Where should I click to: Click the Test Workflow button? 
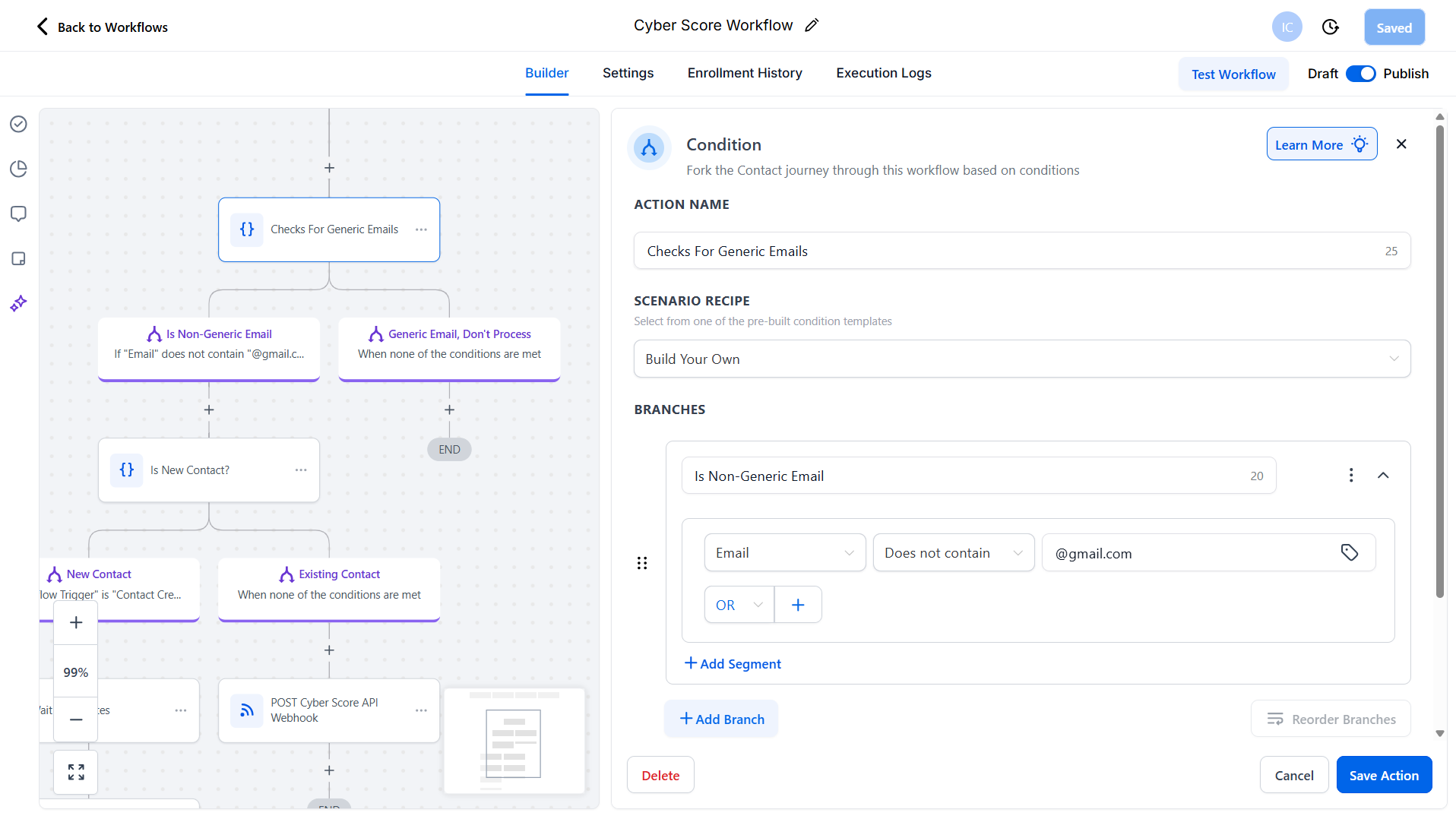click(1233, 74)
